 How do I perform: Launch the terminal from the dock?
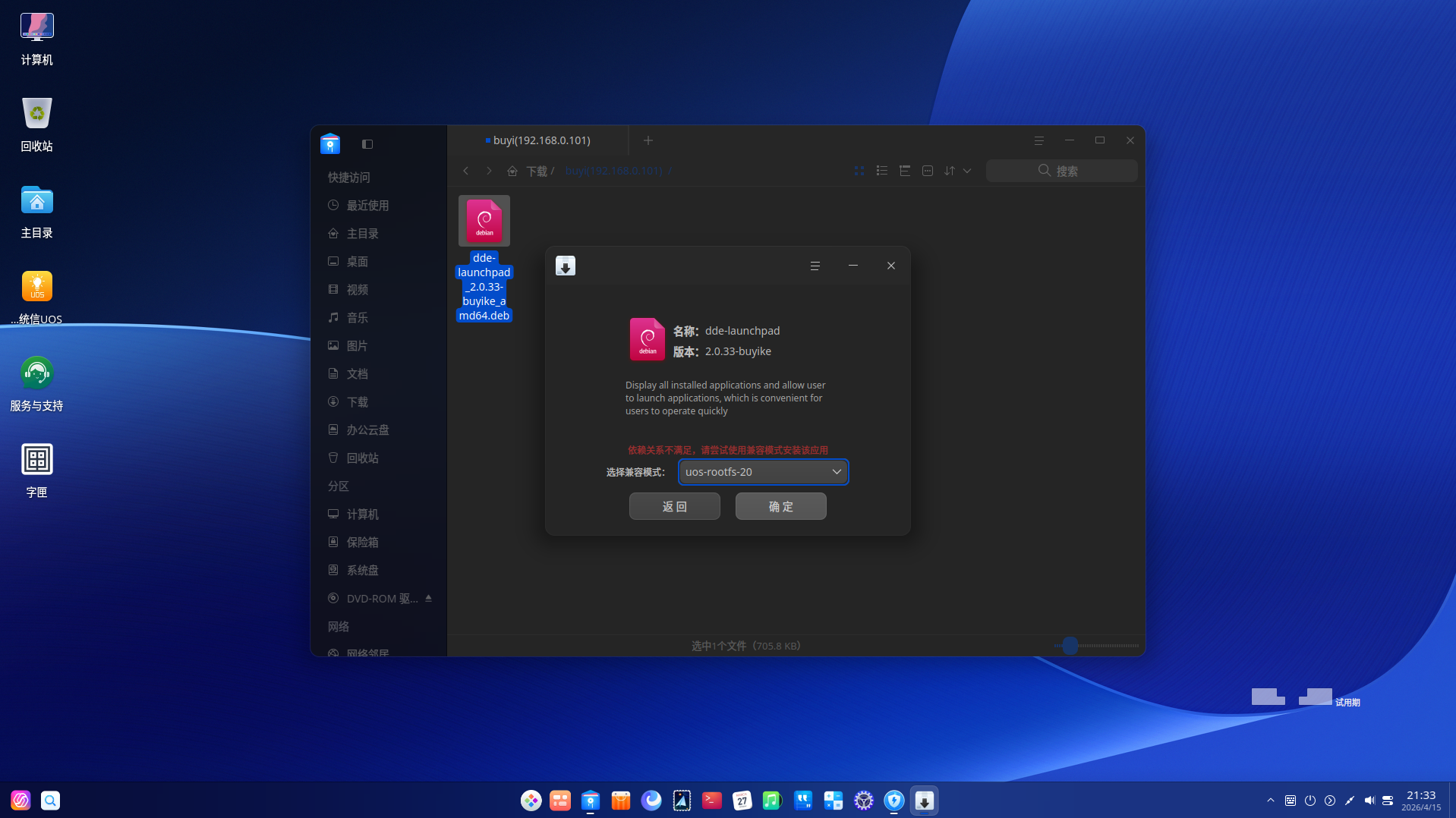(711, 801)
